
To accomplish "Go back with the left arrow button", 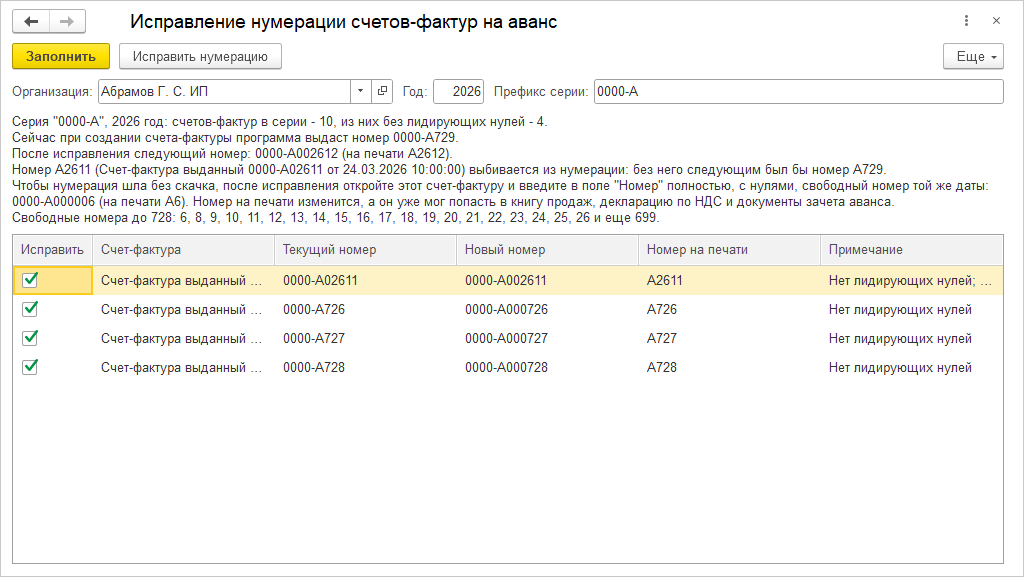I will click(31, 22).
